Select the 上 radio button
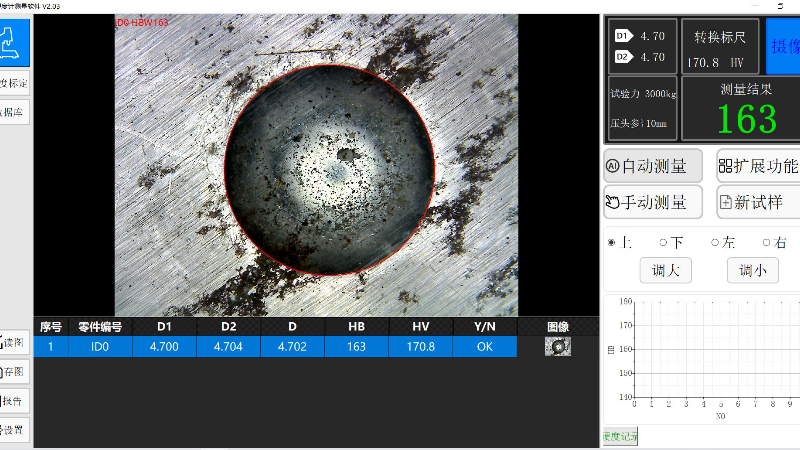800x450 pixels. tap(612, 242)
